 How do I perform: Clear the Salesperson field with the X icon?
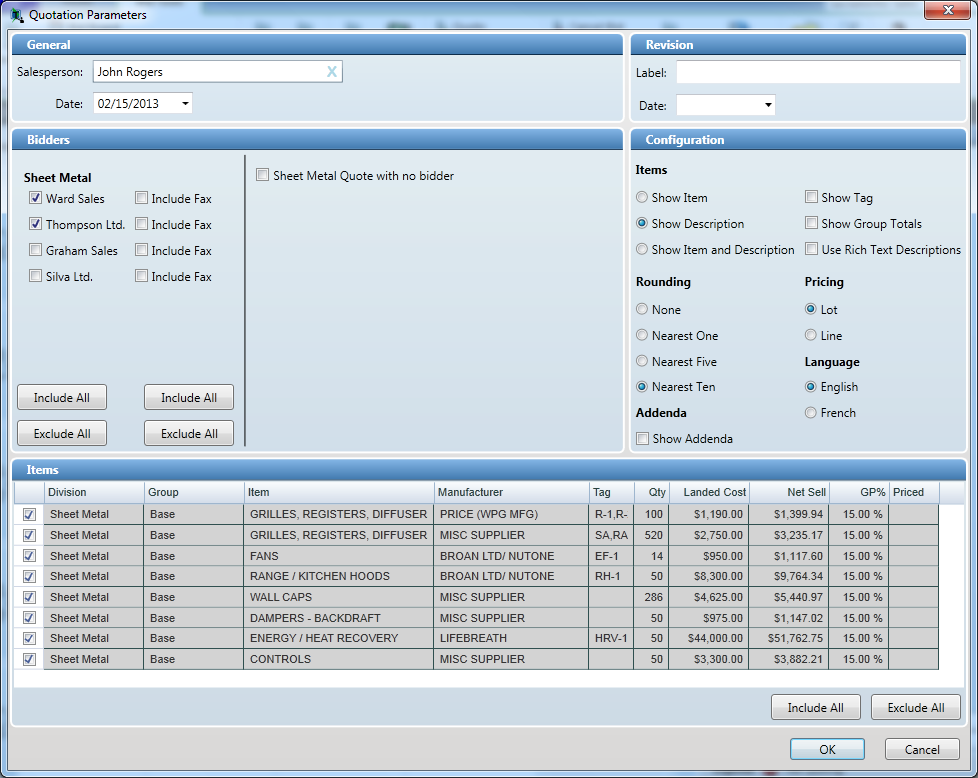[332, 71]
